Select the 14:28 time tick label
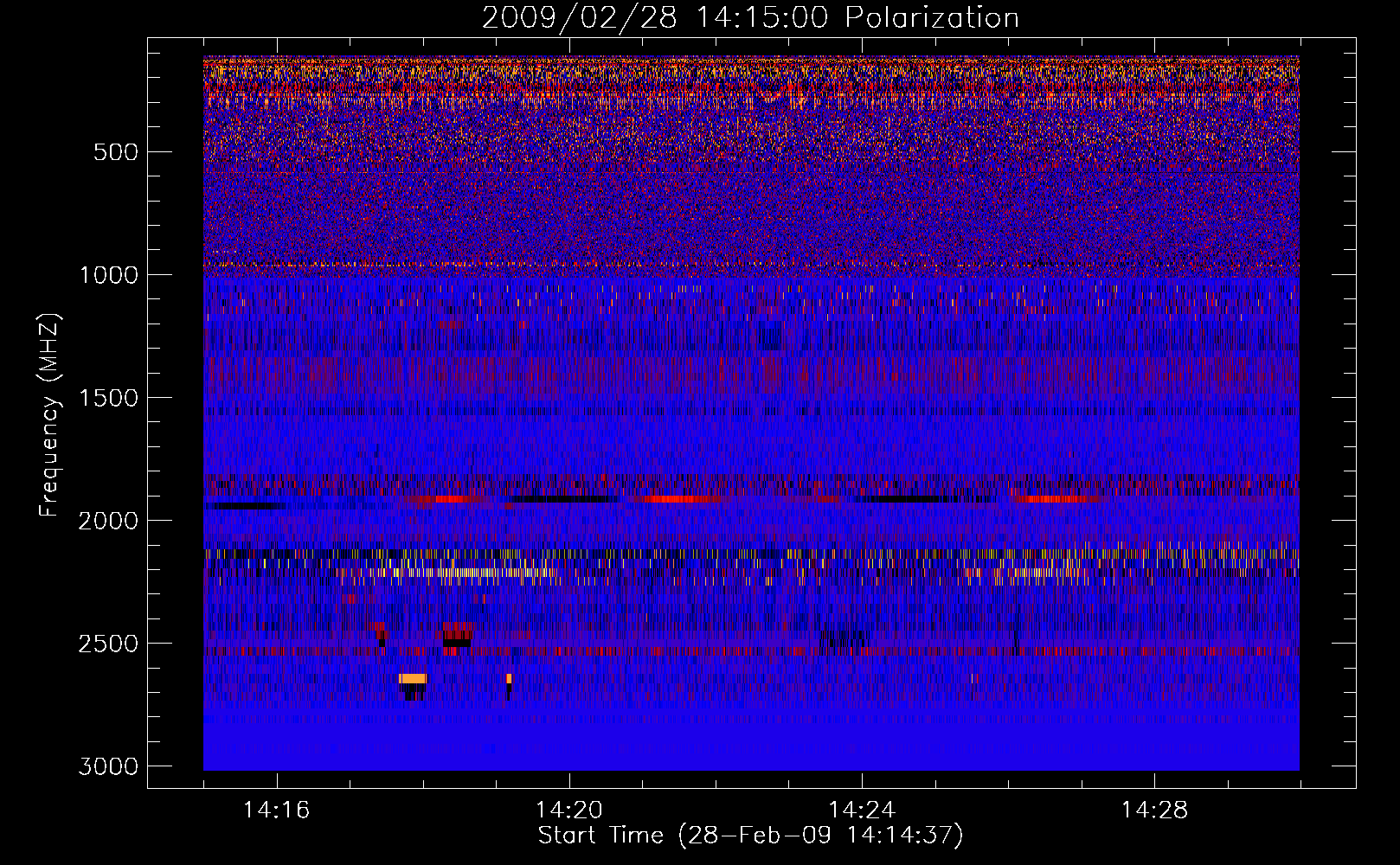This screenshot has width=1400, height=865. (1154, 811)
